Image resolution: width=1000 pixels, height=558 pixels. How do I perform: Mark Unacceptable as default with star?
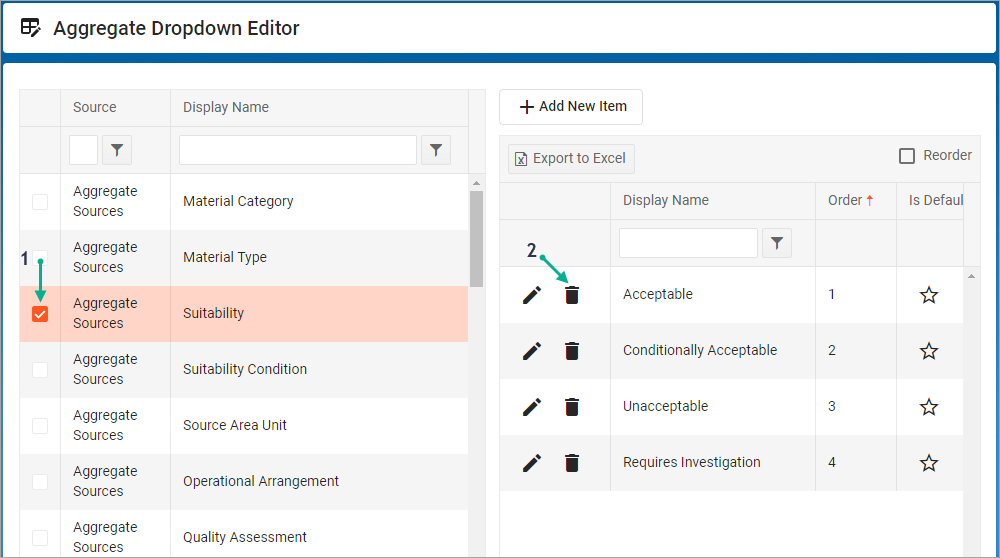click(929, 407)
